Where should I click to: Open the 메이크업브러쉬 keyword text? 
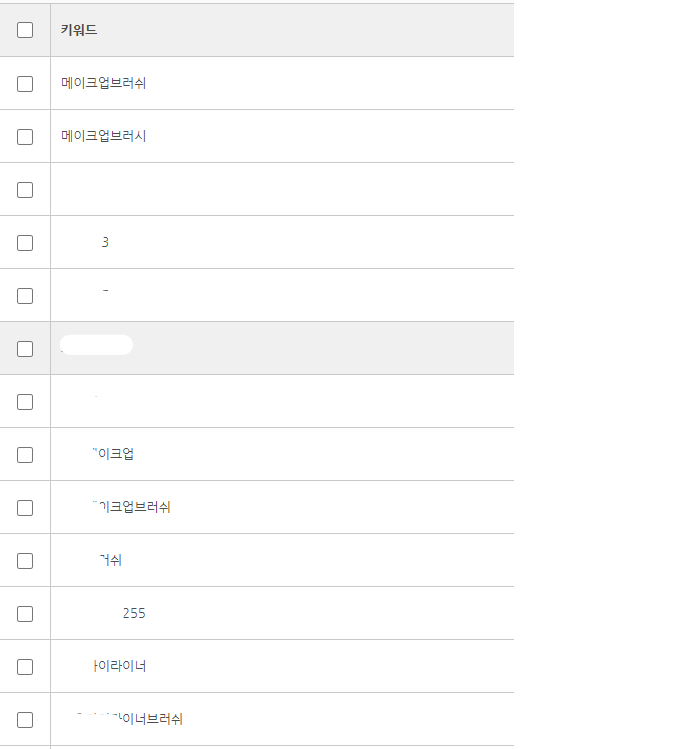tap(103, 83)
